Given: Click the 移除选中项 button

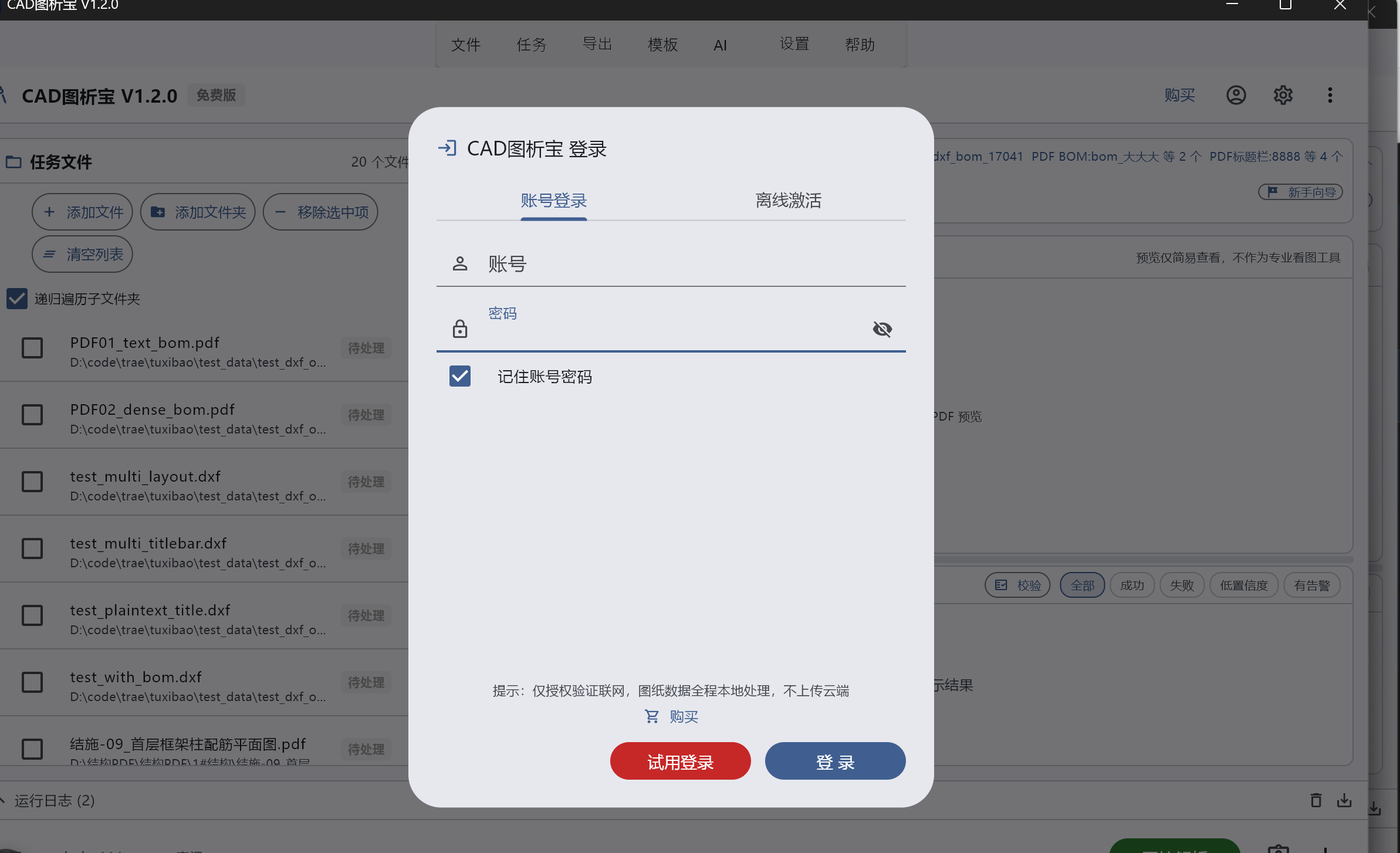Looking at the screenshot, I should (320, 212).
